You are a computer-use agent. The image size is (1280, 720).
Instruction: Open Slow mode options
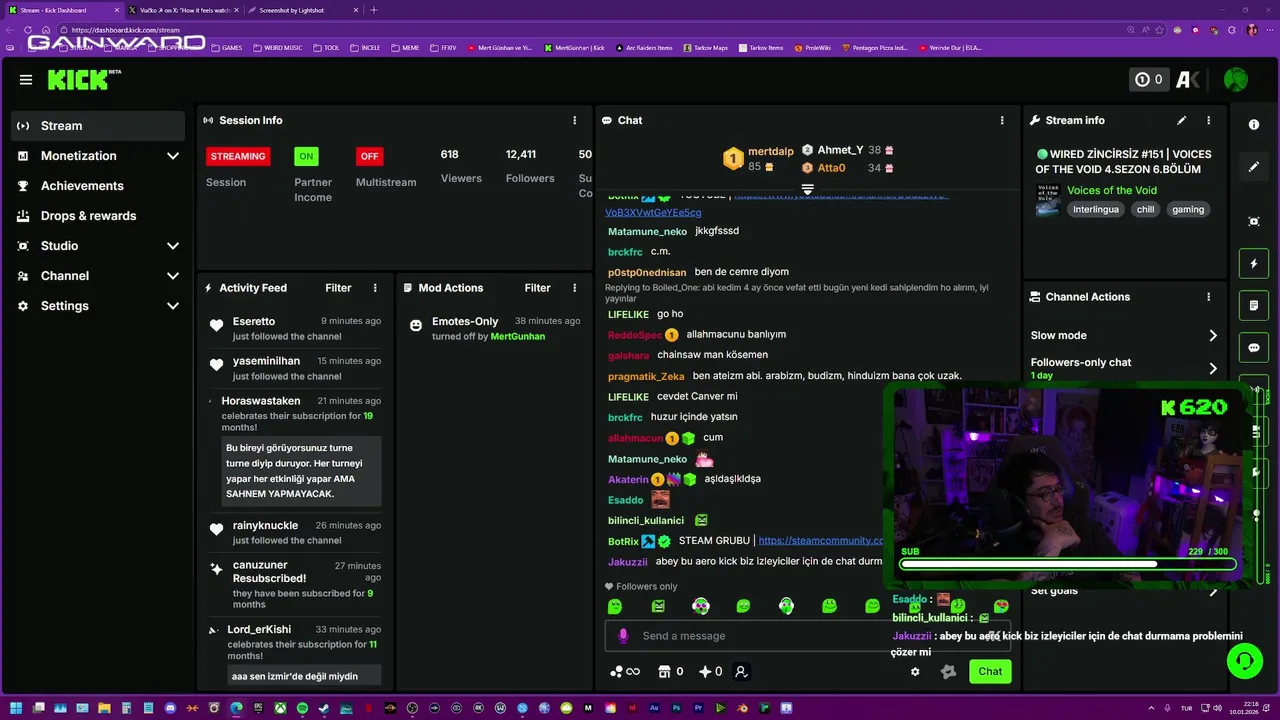tap(1125, 336)
